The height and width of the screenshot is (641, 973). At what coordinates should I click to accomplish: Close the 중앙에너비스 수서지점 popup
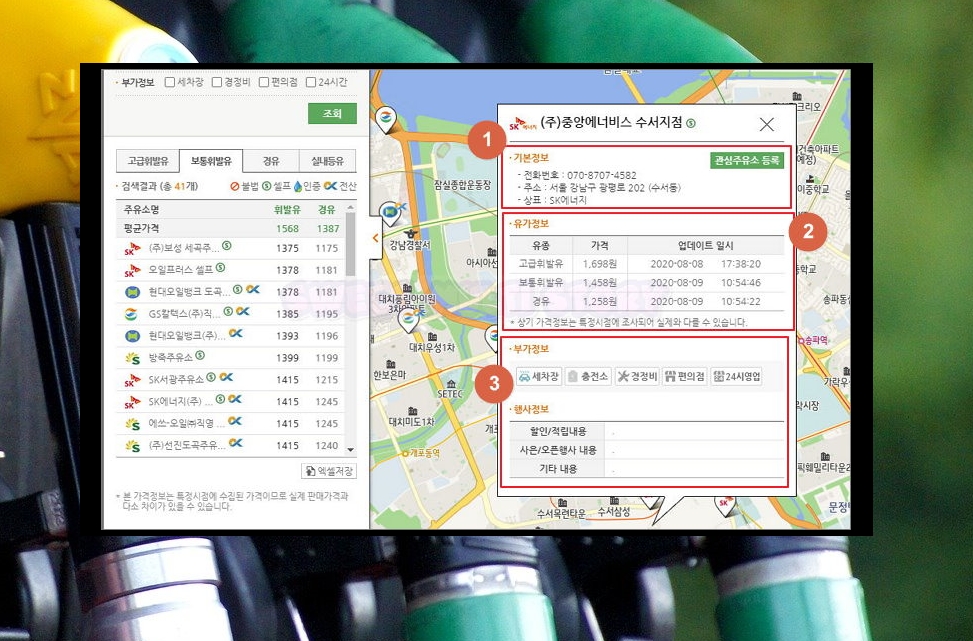click(766, 124)
